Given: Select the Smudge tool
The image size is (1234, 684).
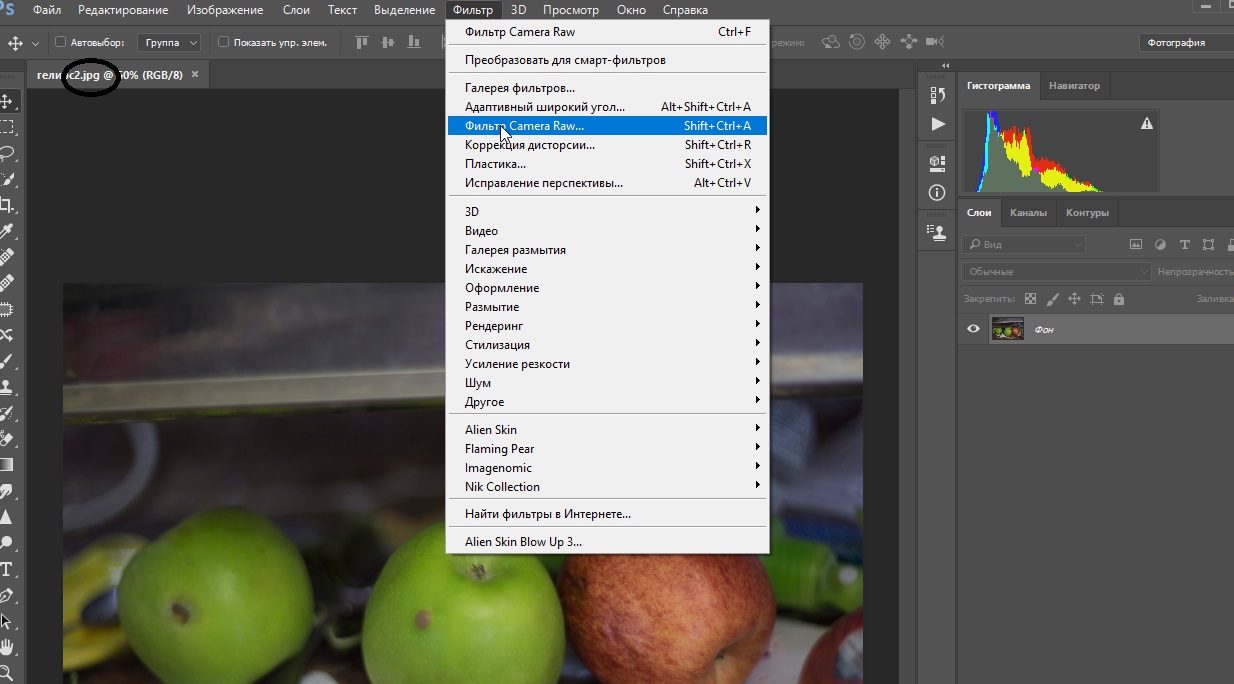Looking at the screenshot, I should [6, 491].
